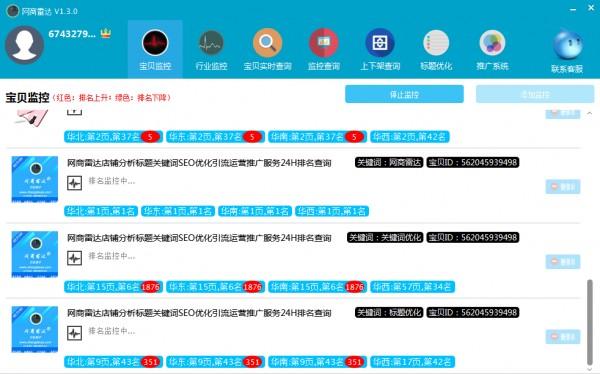Open the 宝贝监控 tab icon
600x374 pixels.
click(x=155, y=43)
